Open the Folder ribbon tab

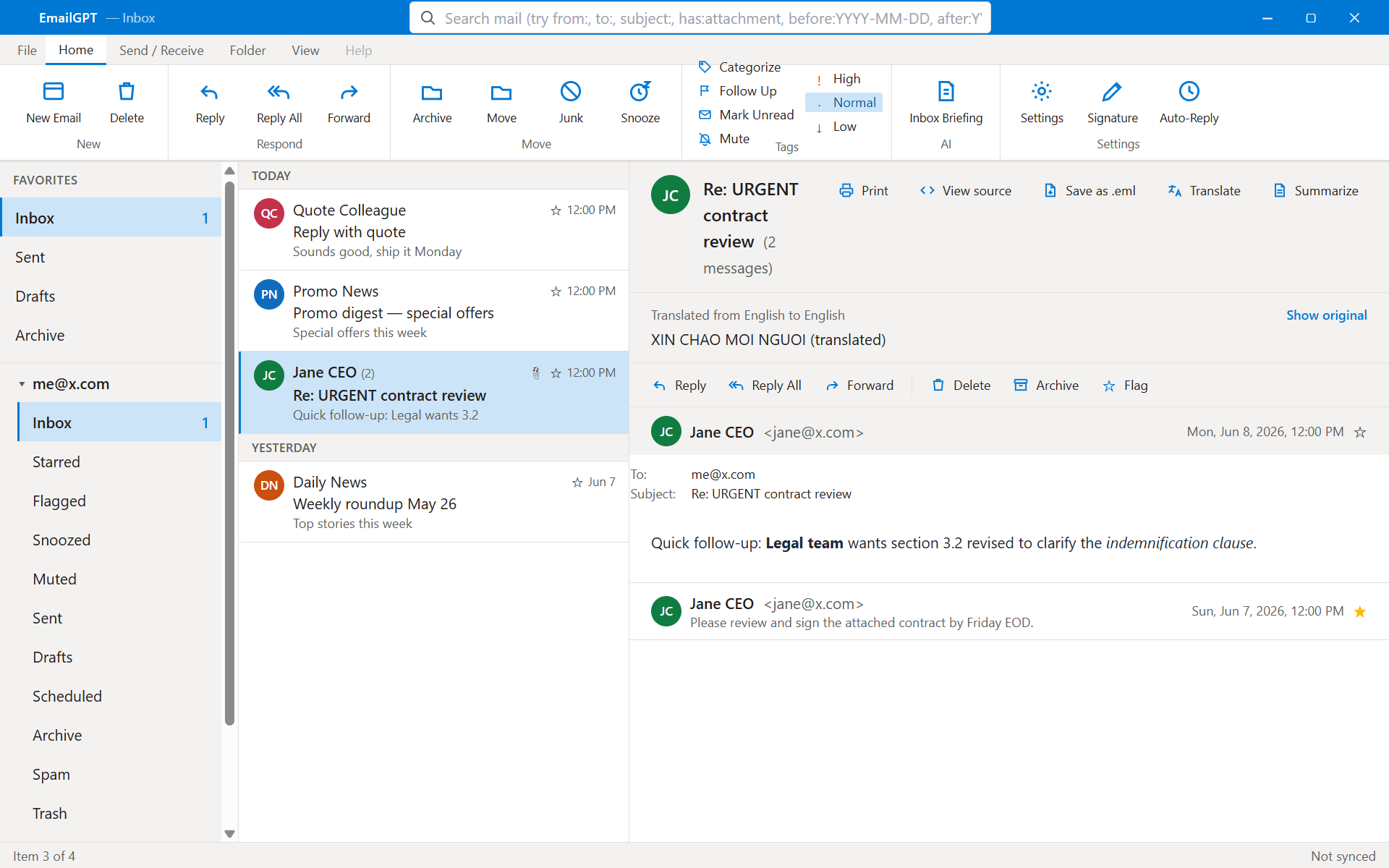[x=247, y=50]
